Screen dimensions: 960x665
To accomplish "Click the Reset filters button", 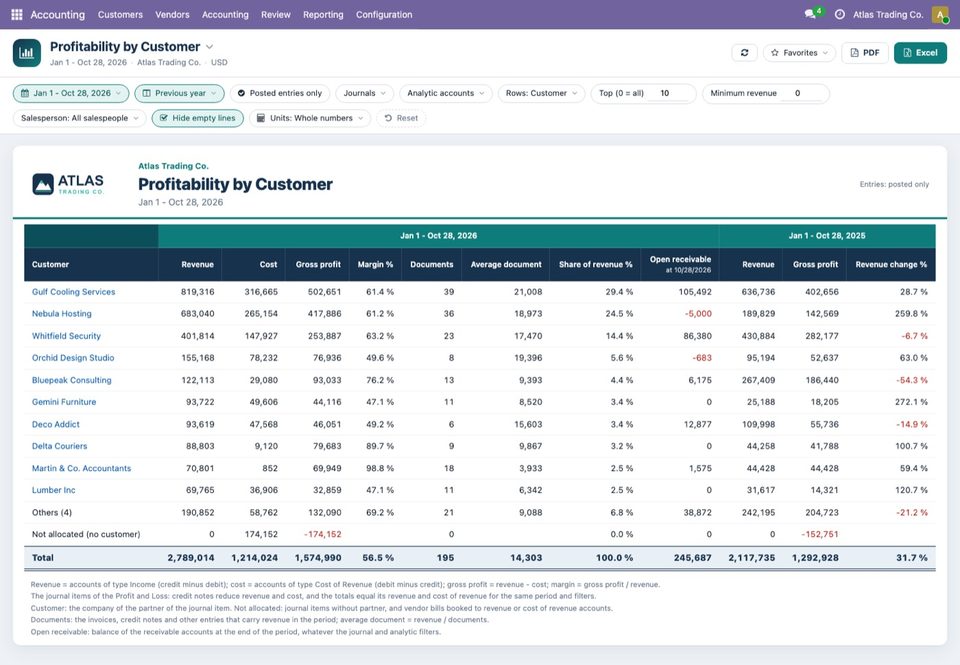I will [401, 118].
